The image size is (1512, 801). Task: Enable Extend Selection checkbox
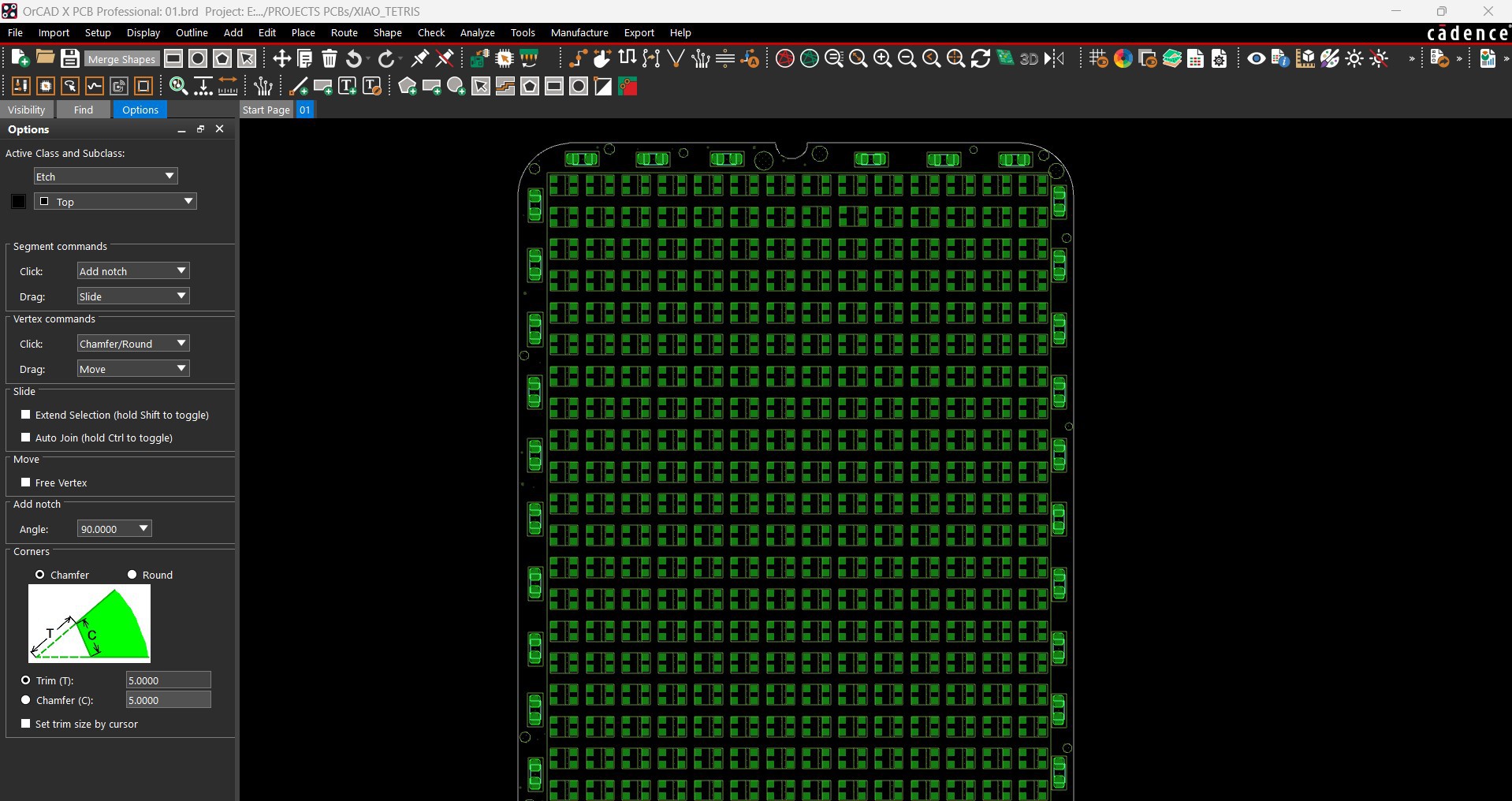(26, 415)
